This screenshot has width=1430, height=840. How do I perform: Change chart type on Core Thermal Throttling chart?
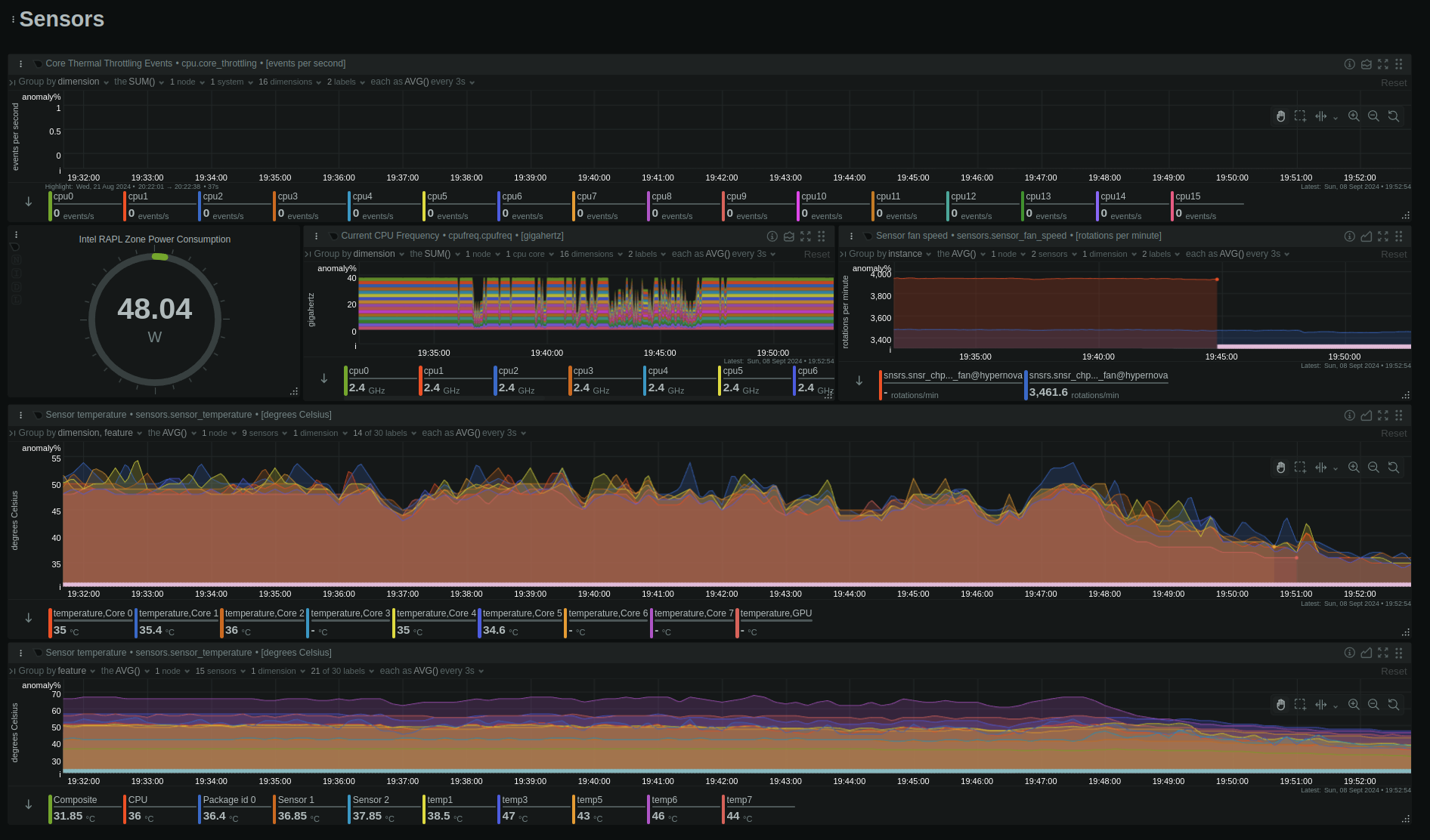pyautogui.click(x=1367, y=64)
